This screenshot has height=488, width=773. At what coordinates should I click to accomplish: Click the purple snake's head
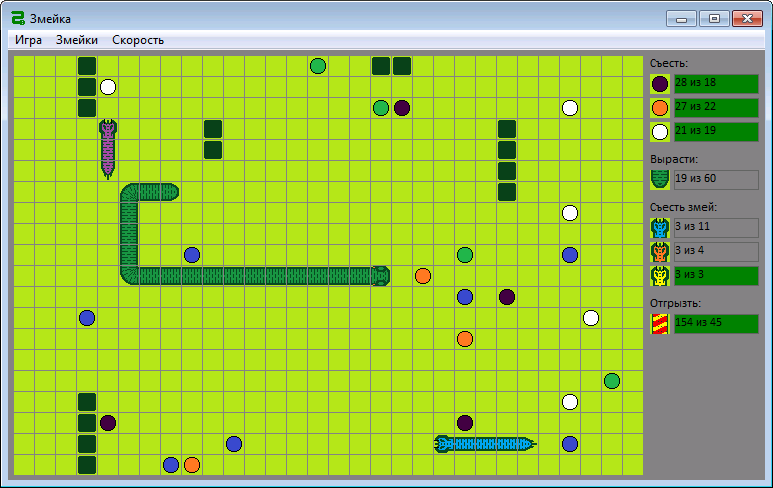(108, 130)
